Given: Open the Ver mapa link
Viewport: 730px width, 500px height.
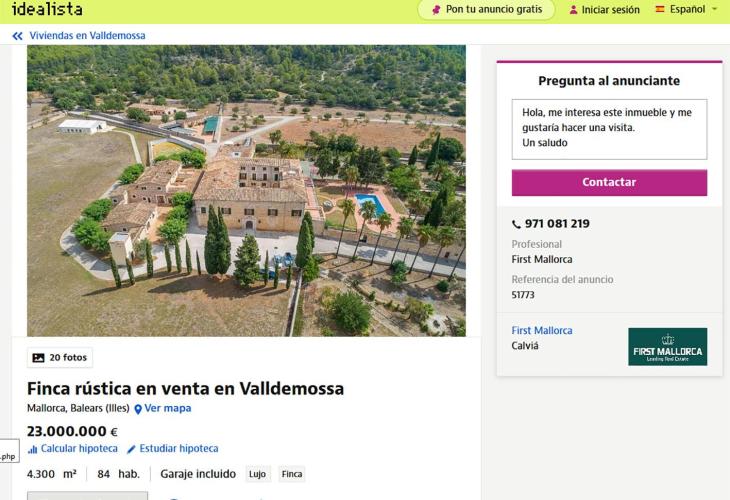Looking at the screenshot, I should [x=168, y=408].
